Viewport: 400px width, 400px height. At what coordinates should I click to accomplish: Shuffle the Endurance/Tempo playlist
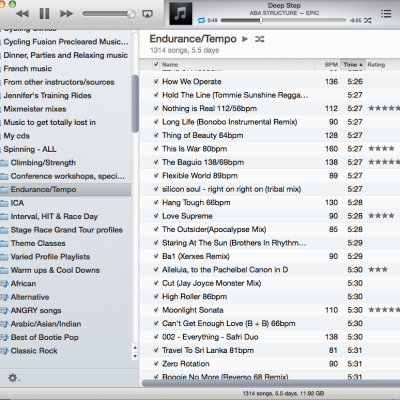pyautogui.click(x=260, y=39)
